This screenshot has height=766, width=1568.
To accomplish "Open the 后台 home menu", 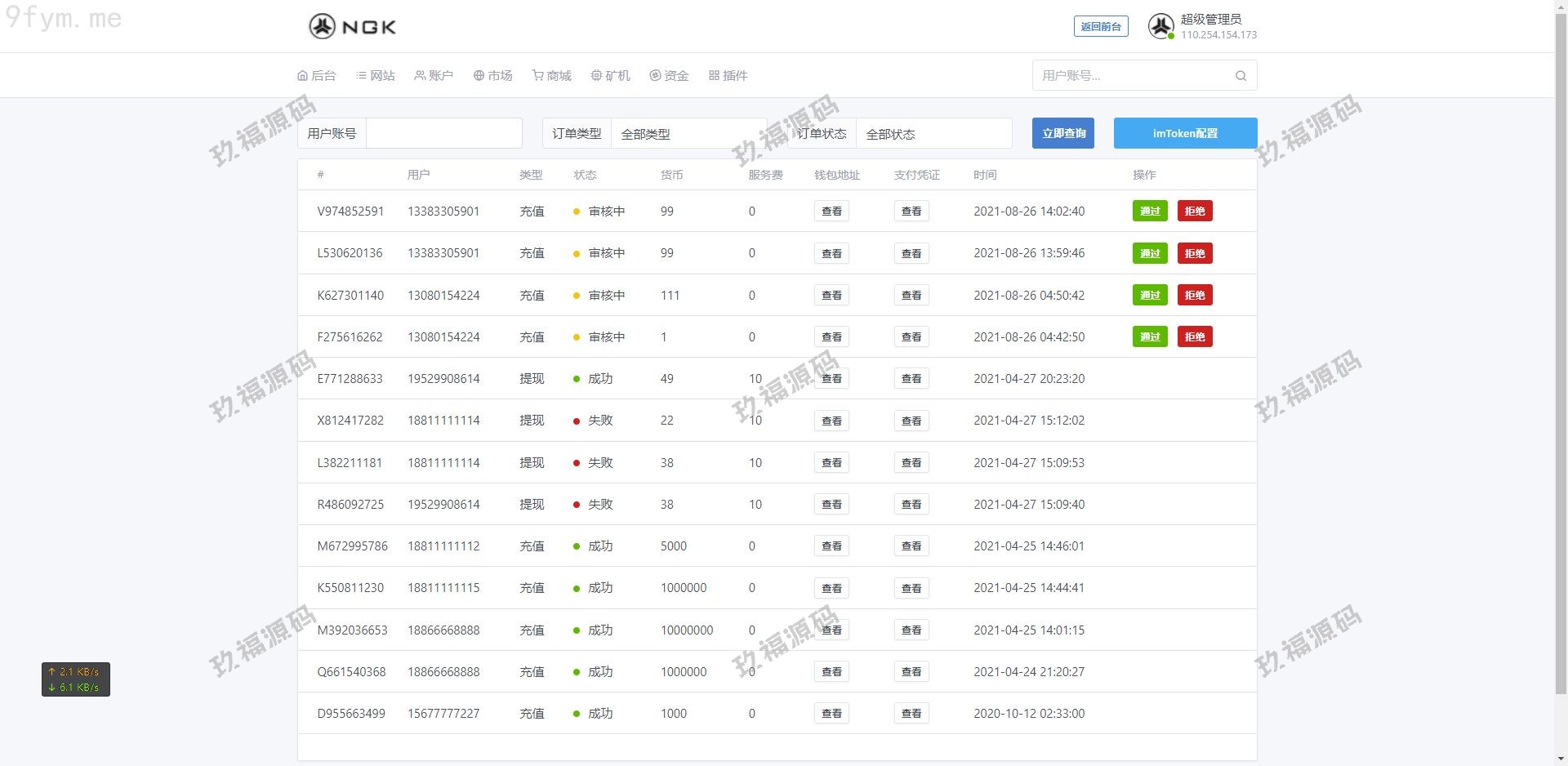I will pyautogui.click(x=317, y=75).
